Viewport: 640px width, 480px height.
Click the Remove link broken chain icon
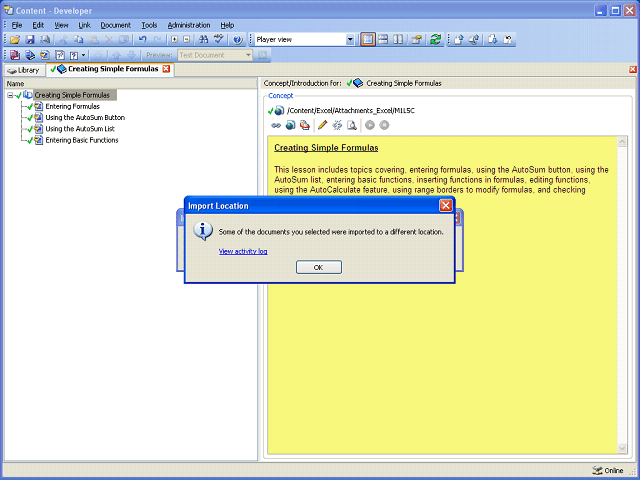click(337, 125)
